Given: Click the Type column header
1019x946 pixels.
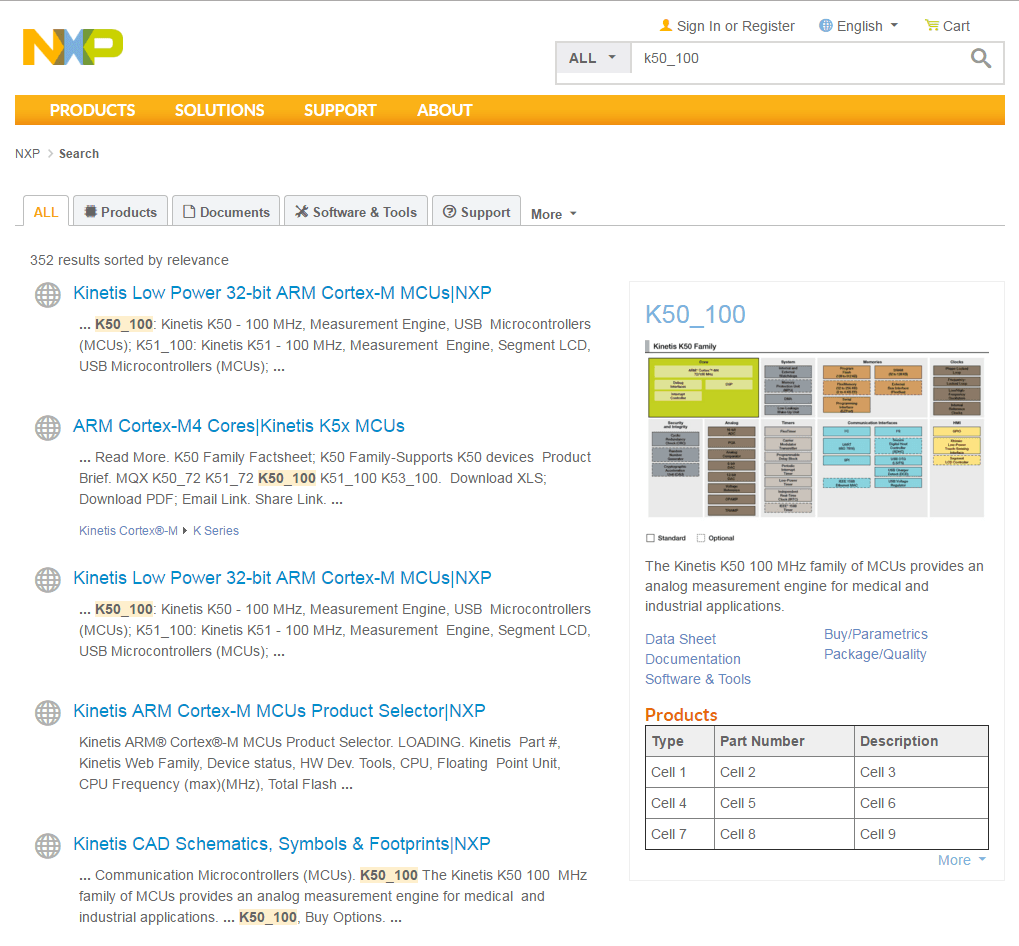Looking at the screenshot, I should (x=680, y=741).
